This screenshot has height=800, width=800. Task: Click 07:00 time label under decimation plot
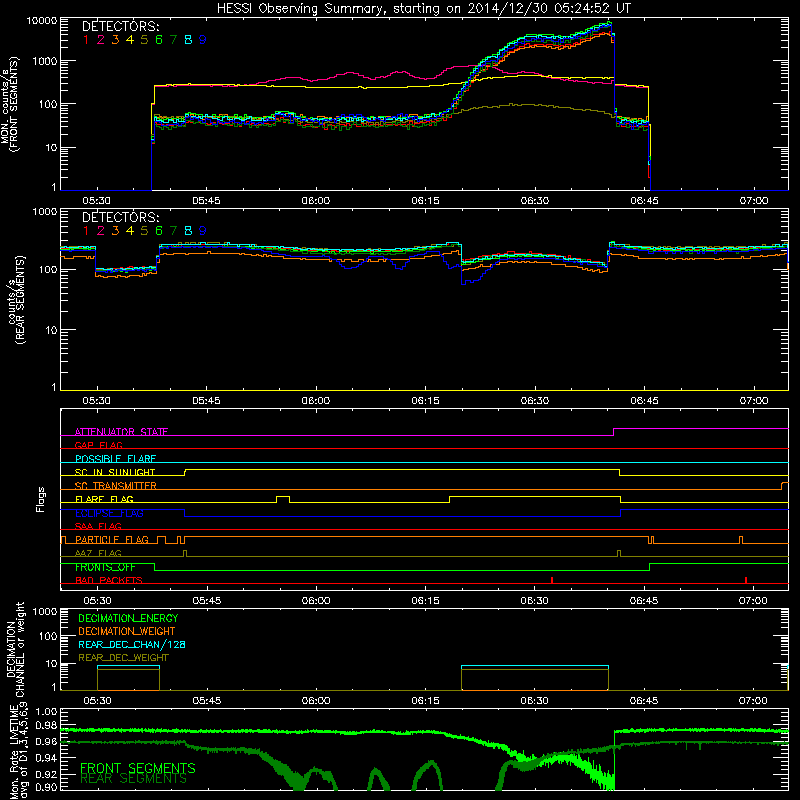tap(753, 701)
